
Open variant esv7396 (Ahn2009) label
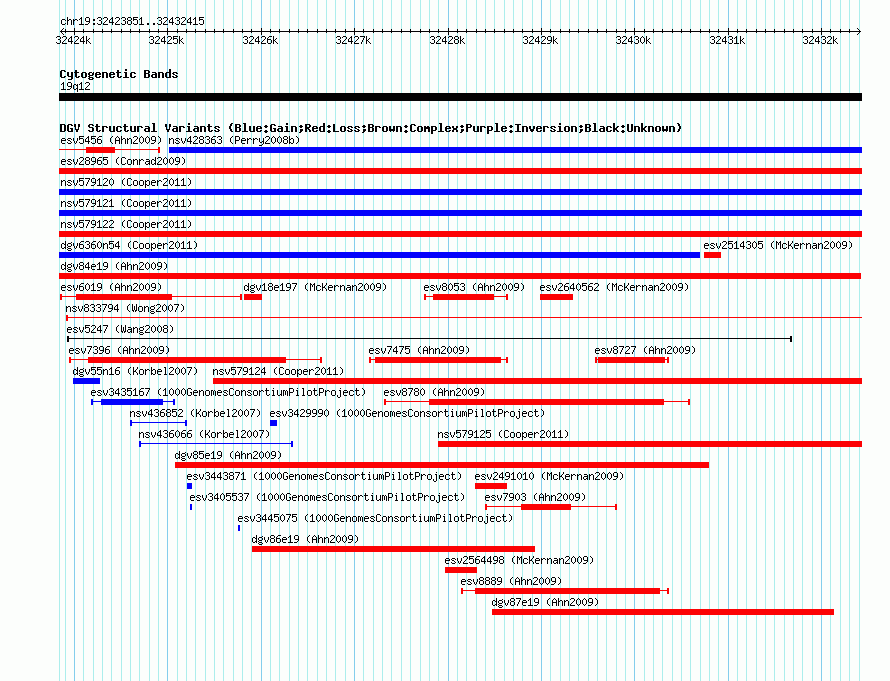(x=119, y=350)
